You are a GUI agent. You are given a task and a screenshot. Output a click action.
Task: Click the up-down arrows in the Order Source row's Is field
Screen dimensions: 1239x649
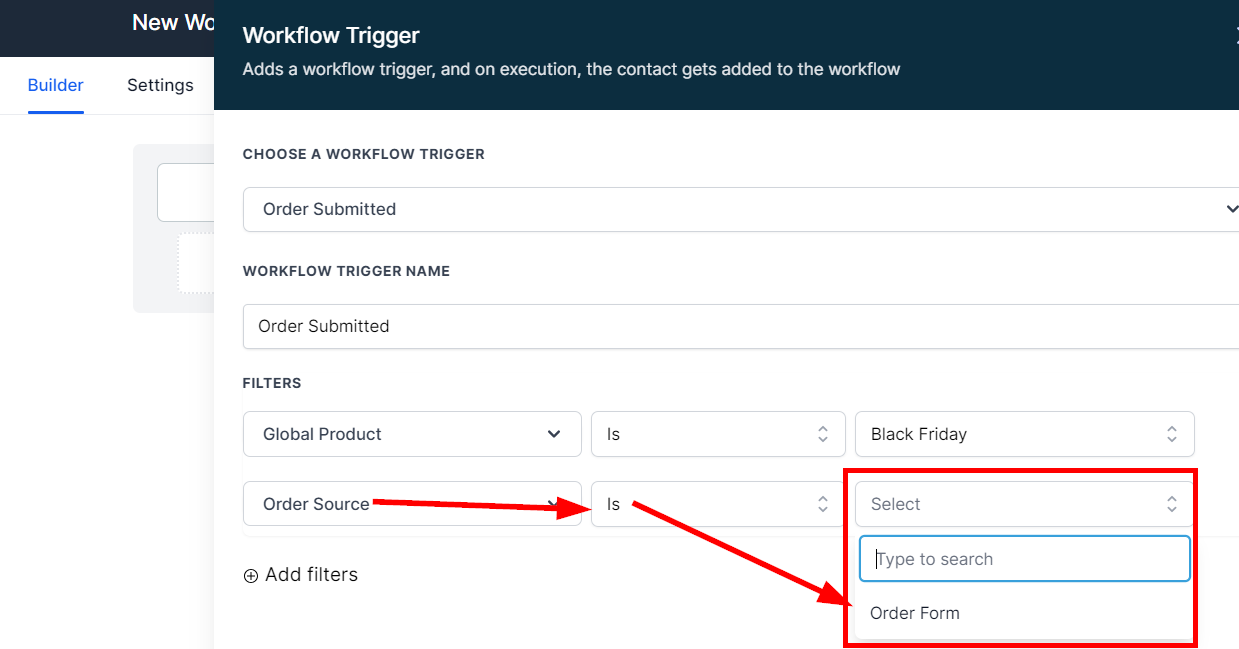pyautogui.click(x=822, y=504)
